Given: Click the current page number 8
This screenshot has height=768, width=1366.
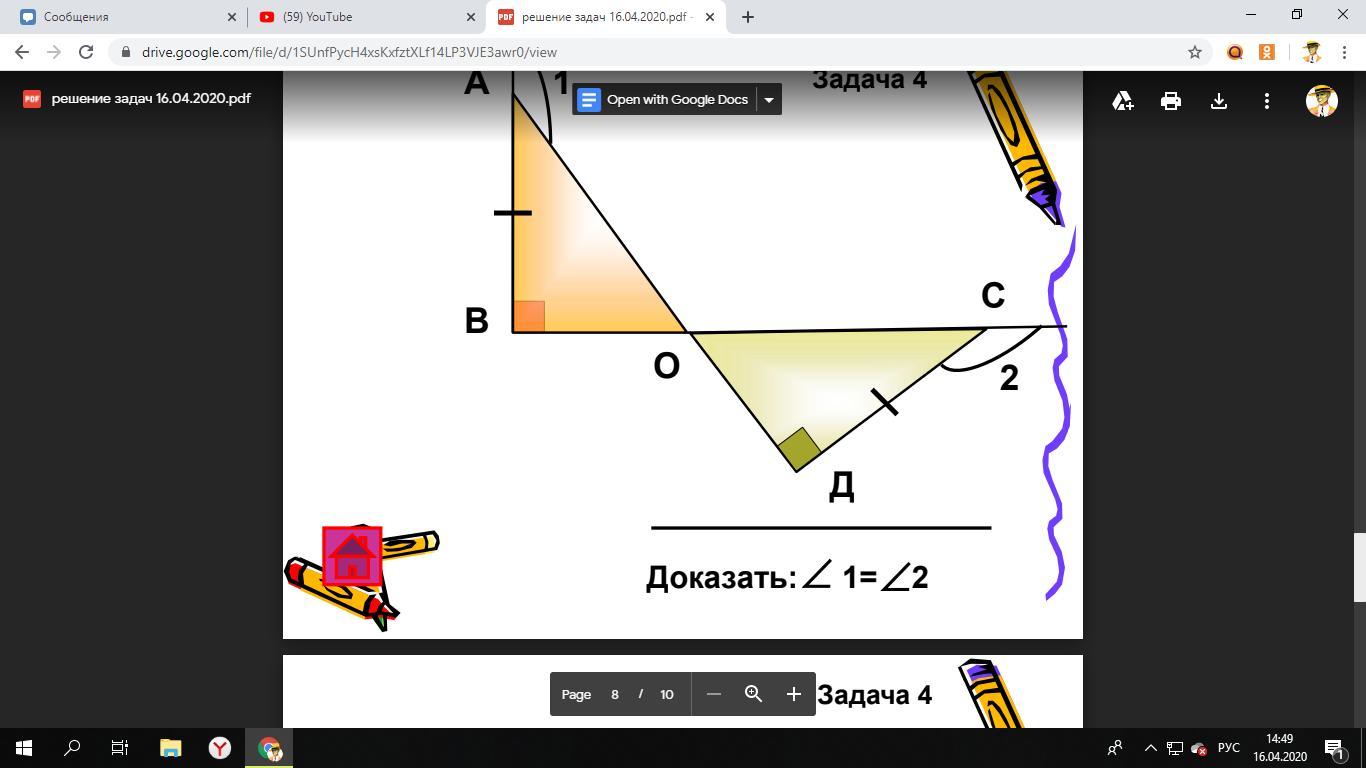Looking at the screenshot, I should coord(615,694).
